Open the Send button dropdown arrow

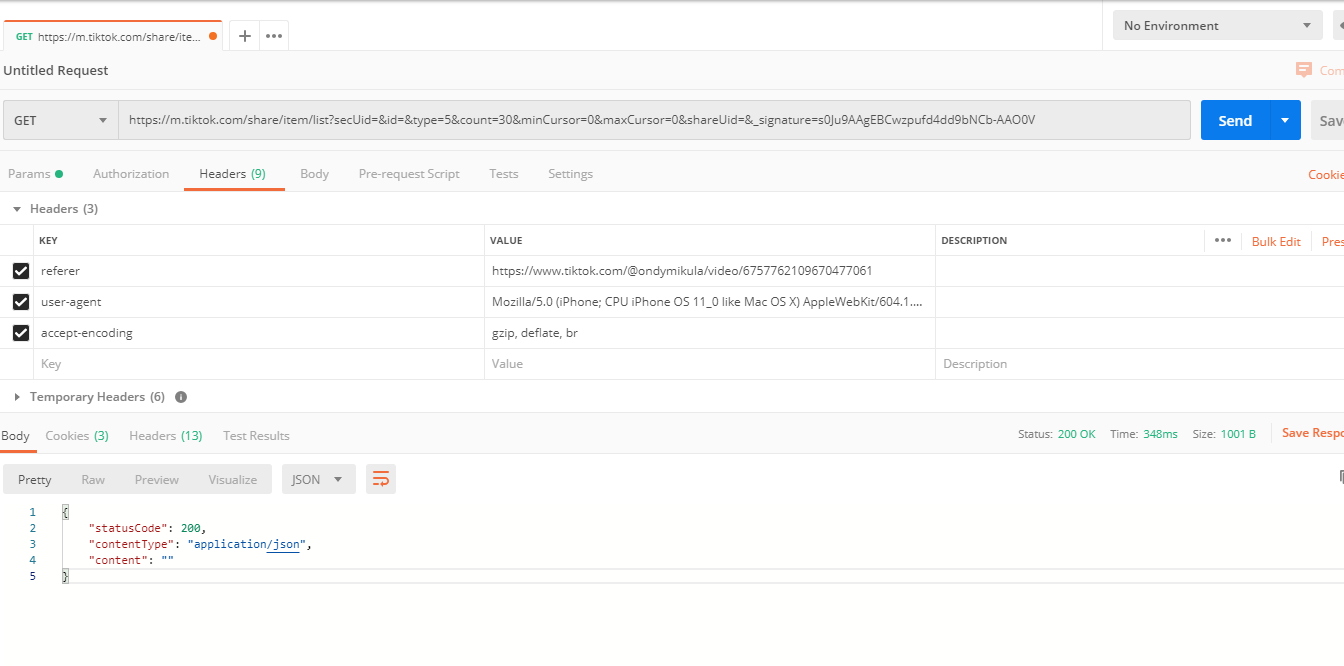click(x=1285, y=120)
